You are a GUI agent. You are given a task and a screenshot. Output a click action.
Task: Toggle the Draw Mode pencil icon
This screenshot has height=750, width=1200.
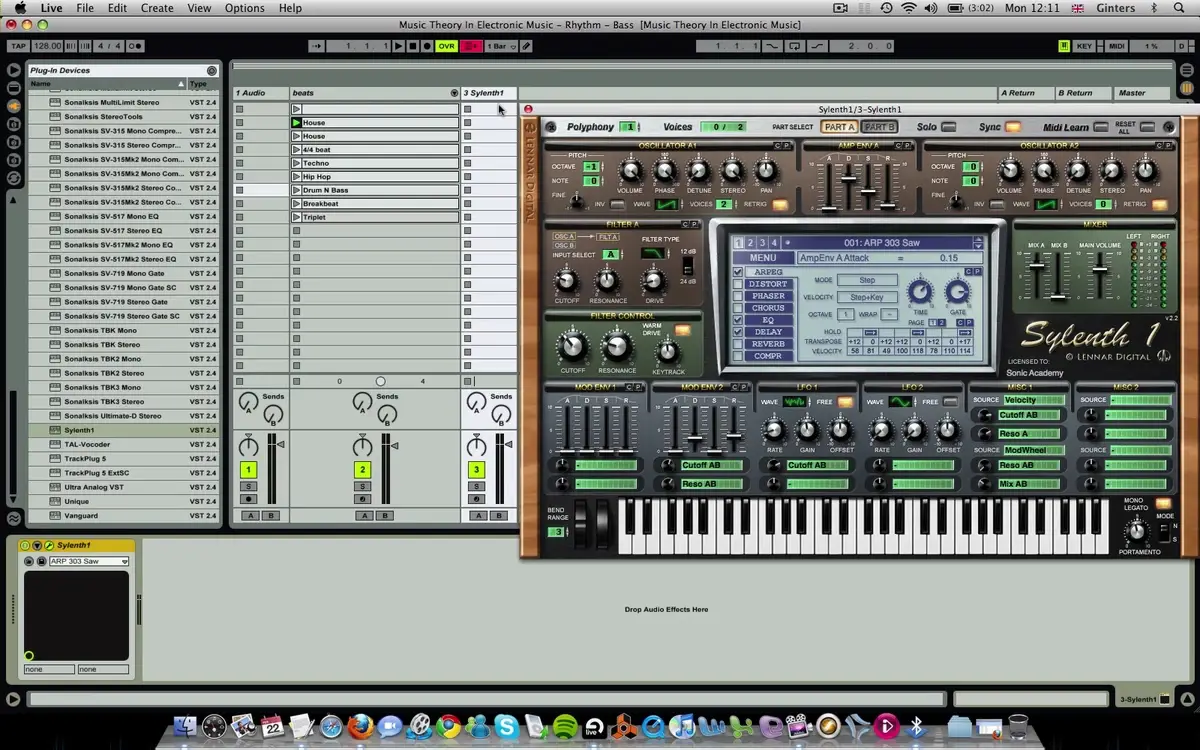[x=526, y=46]
